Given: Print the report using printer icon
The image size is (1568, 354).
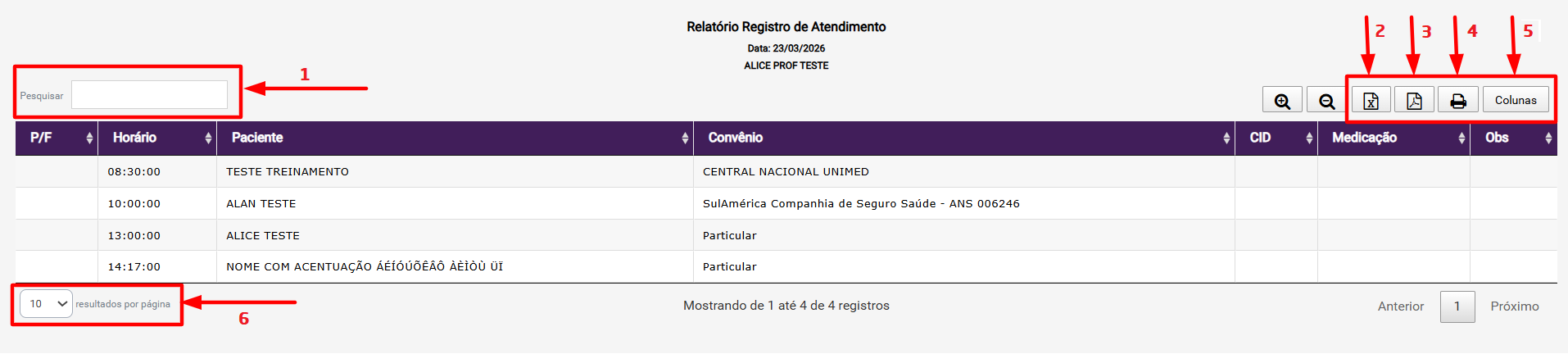Looking at the screenshot, I should coord(1457,101).
